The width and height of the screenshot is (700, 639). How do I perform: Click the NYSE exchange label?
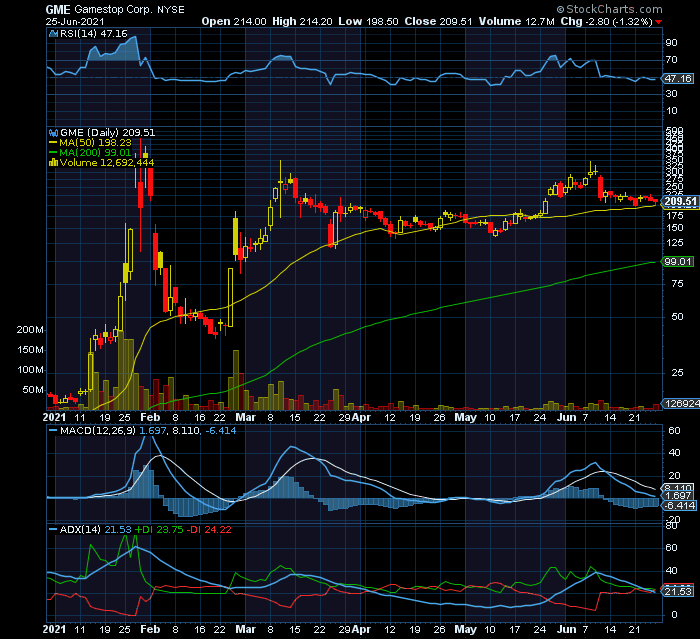171,10
